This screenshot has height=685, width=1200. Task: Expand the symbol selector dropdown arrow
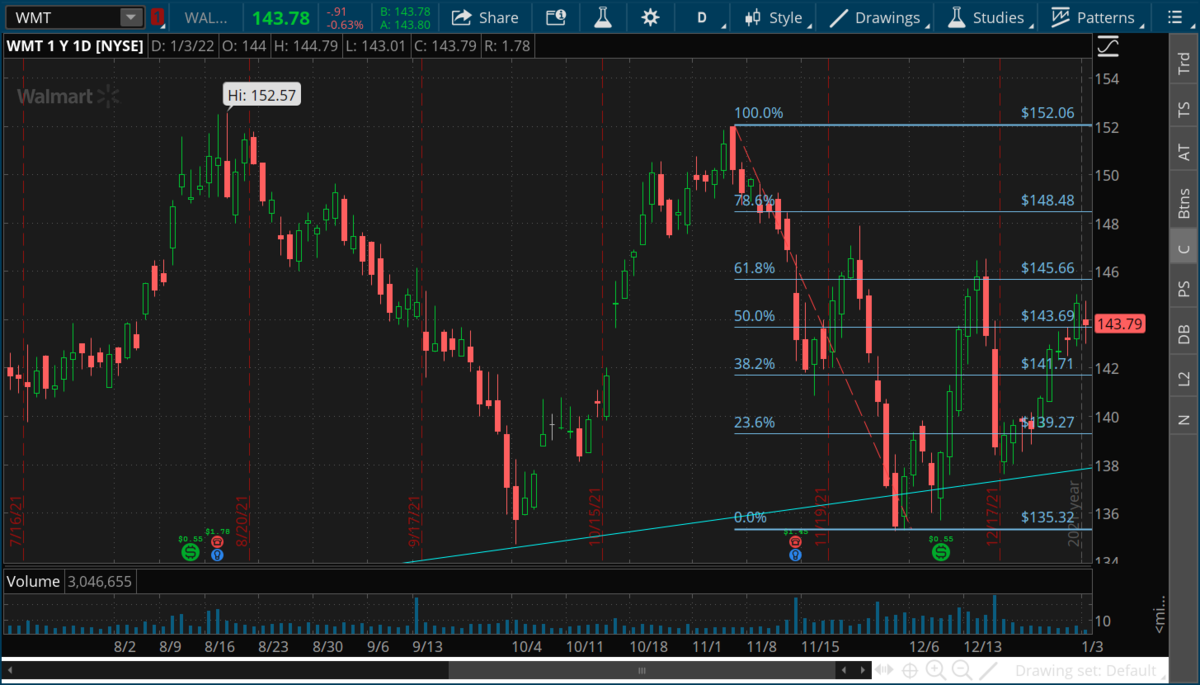pyautogui.click(x=131, y=17)
